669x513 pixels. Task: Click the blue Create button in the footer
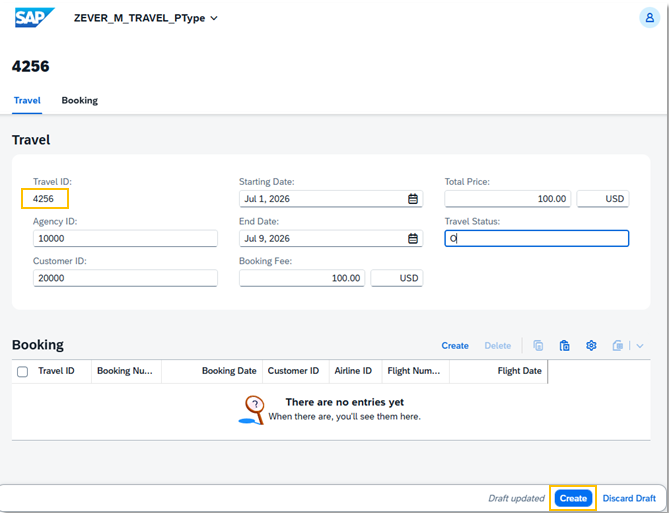tap(573, 498)
